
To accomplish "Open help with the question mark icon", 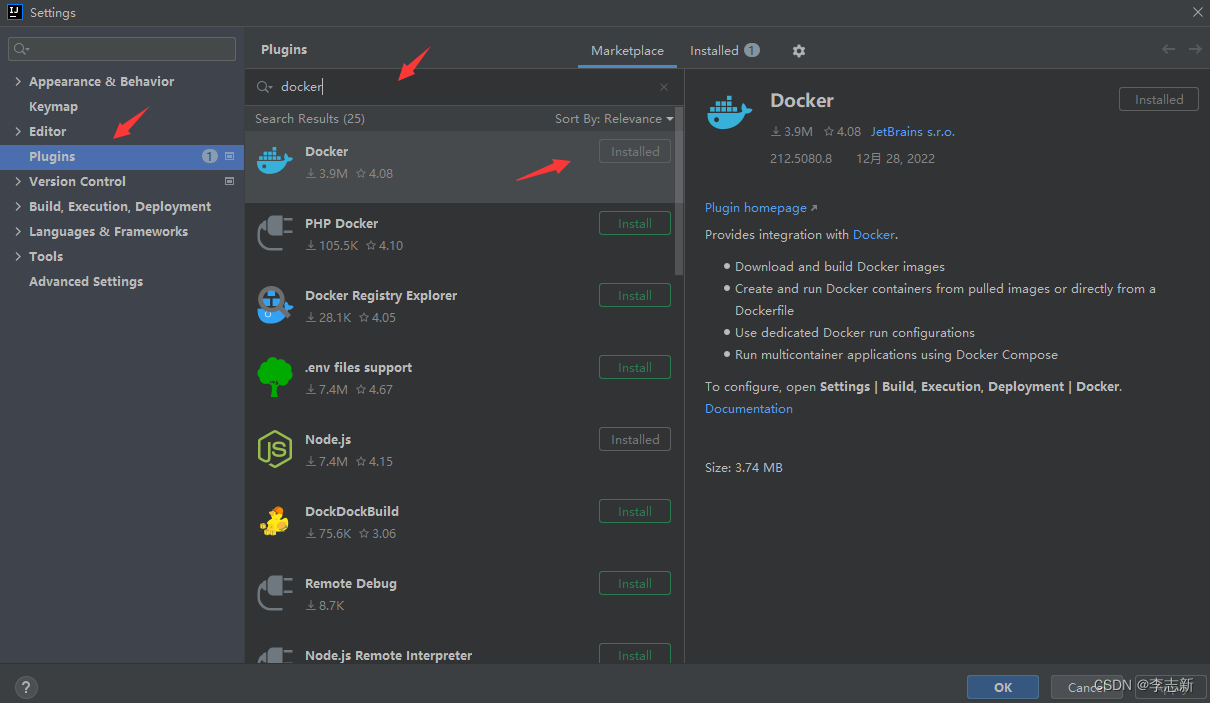I will click(26, 687).
